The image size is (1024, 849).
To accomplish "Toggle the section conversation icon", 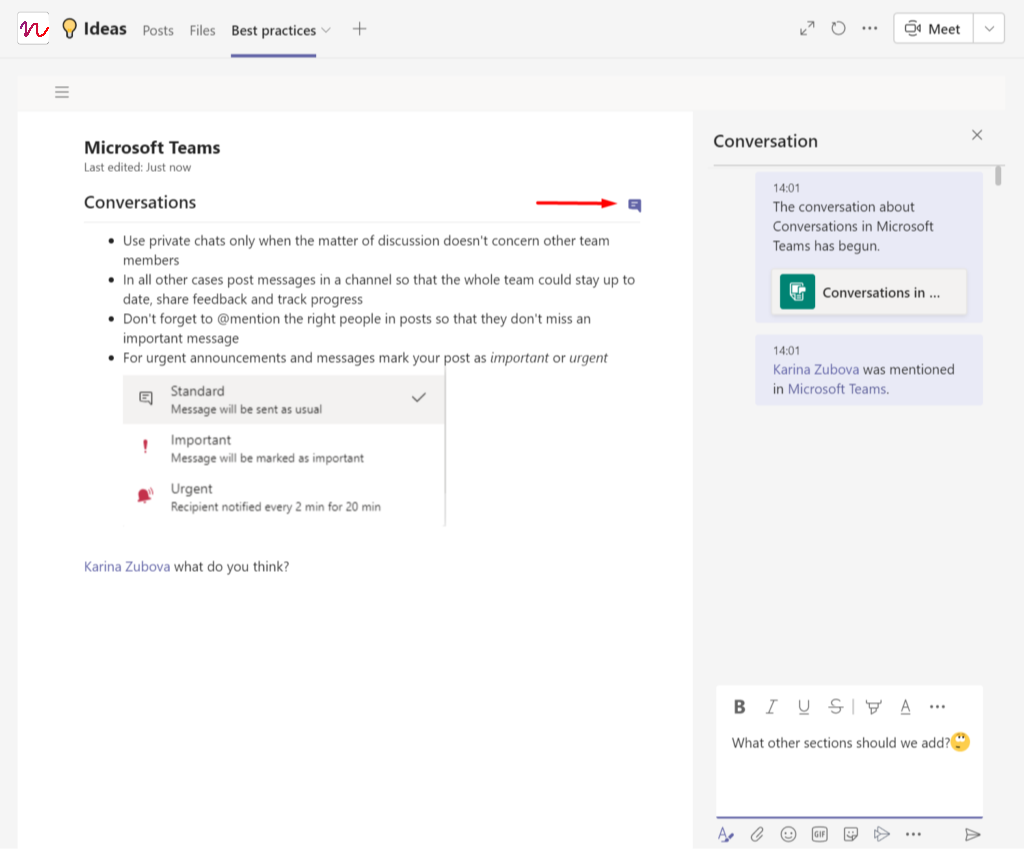I will click(635, 205).
